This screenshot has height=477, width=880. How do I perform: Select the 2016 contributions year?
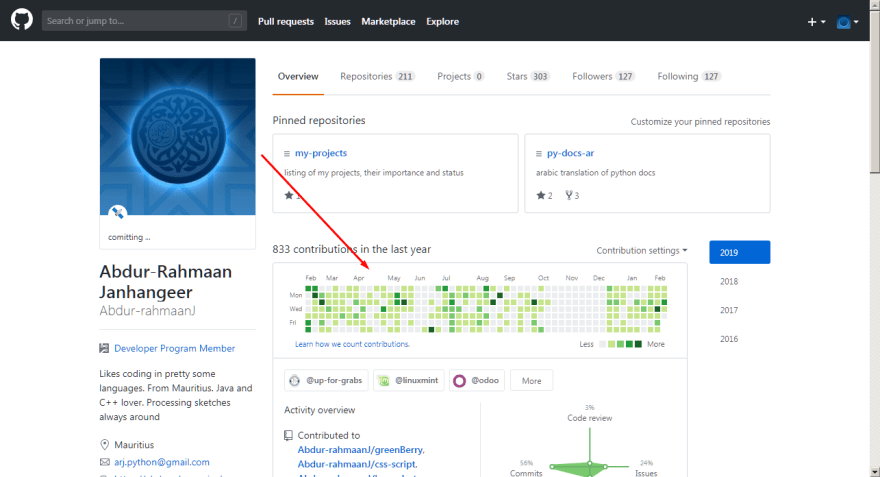(x=729, y=338)
